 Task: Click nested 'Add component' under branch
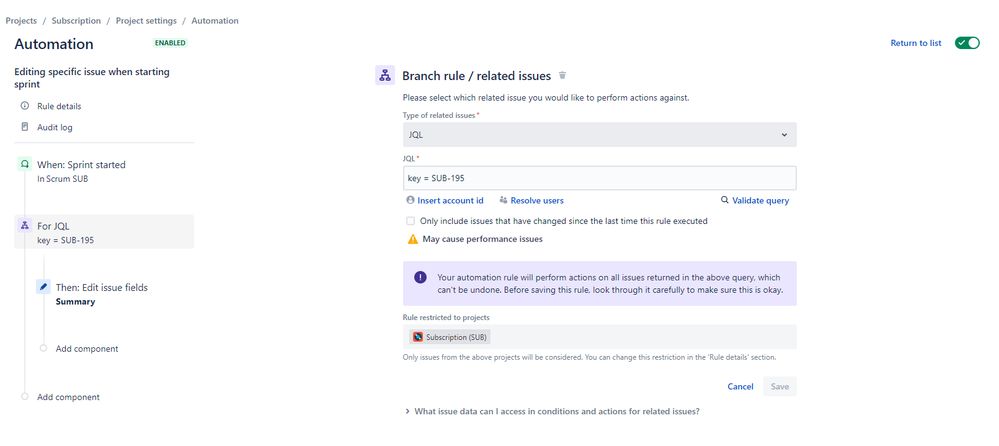click(x=87, y=349)
